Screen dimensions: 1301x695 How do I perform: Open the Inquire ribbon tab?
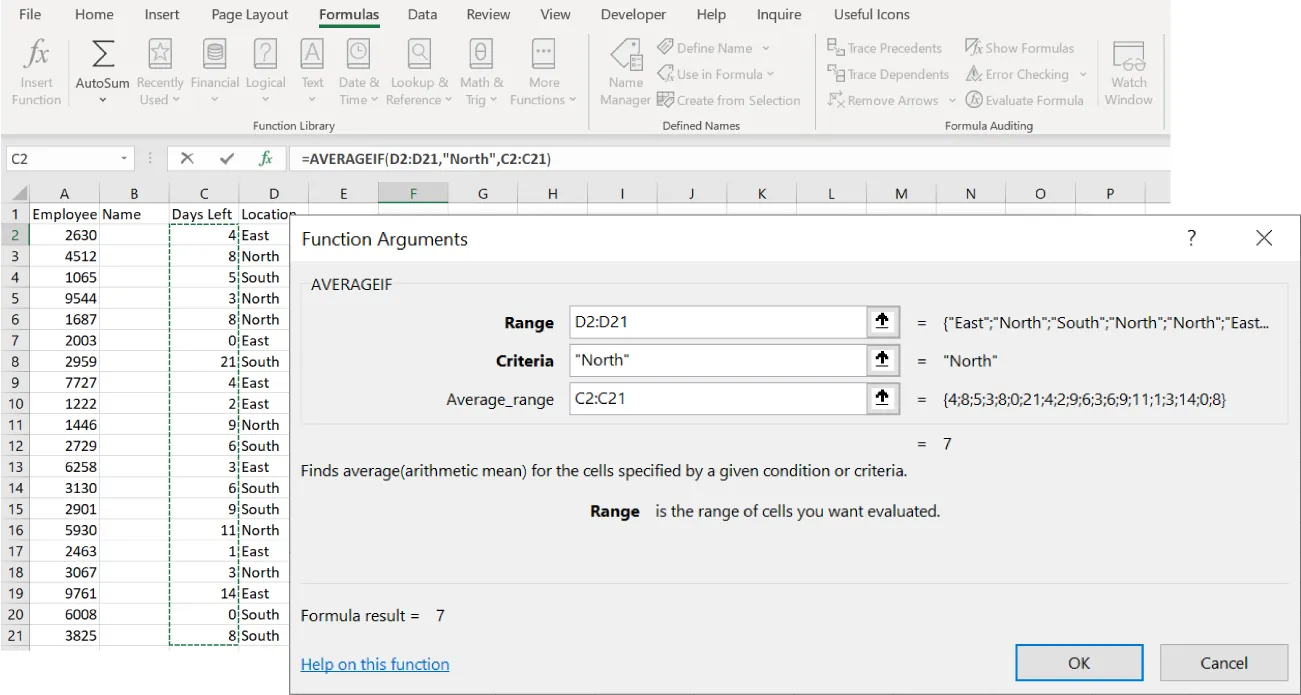(778, 14)
